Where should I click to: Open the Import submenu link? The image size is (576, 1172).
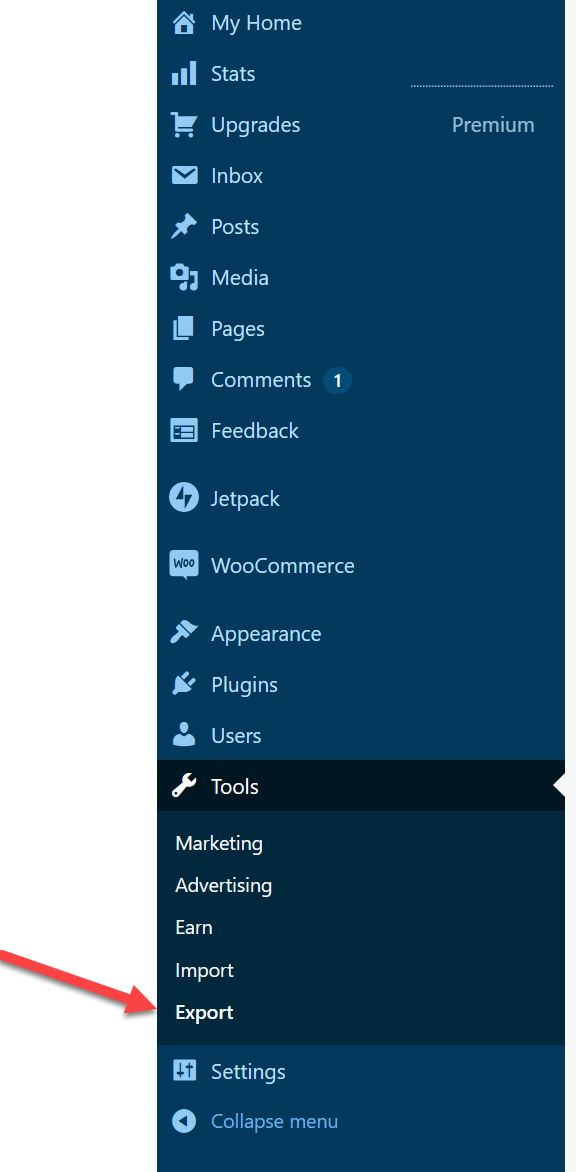pos(204,971)
